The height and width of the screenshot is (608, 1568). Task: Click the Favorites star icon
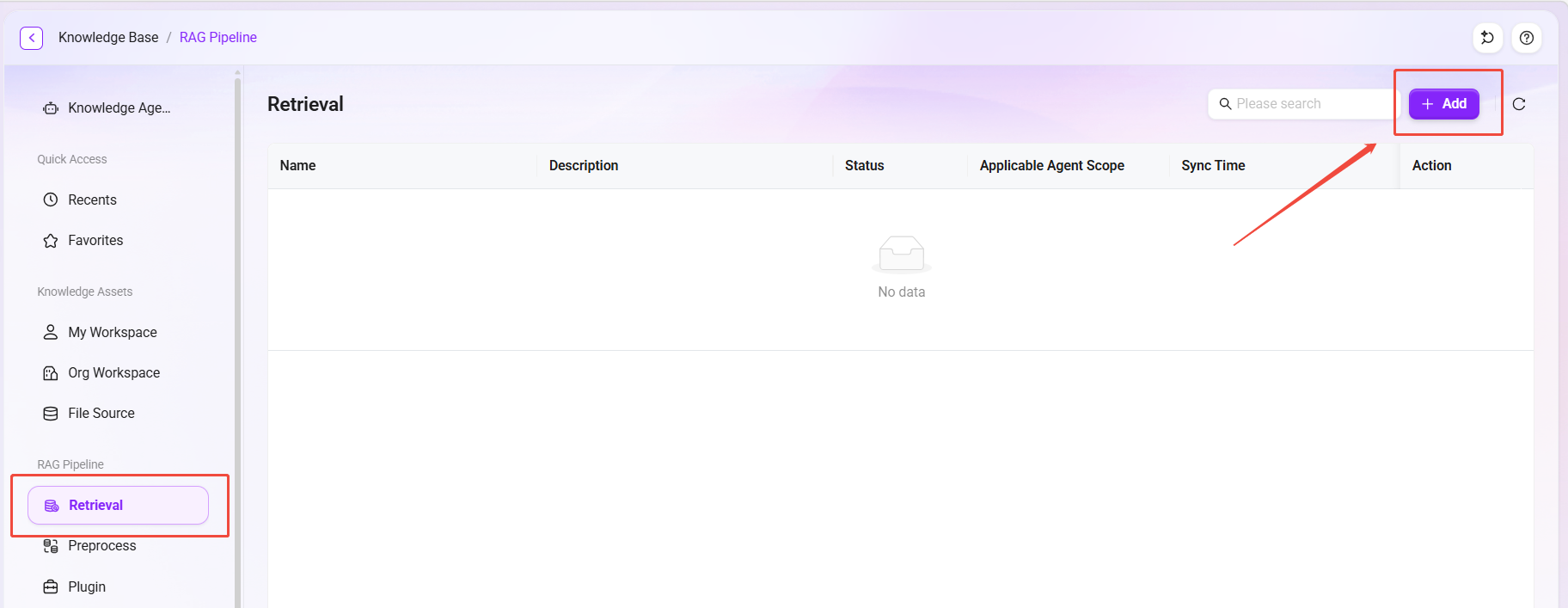click(x=51, y=241)
